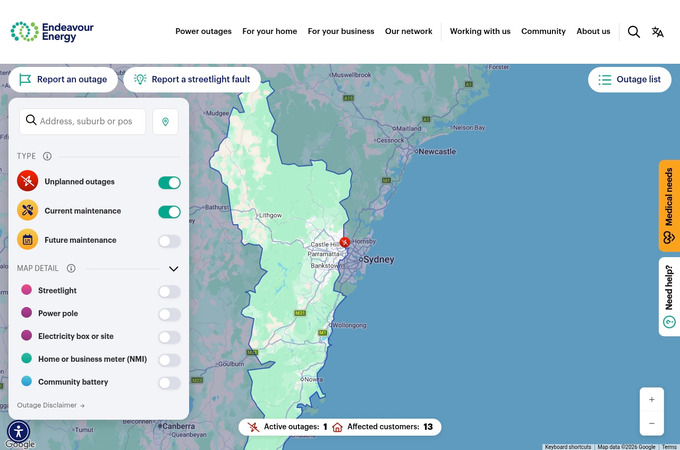Click the Affected customers house icon
The image size is (680, 450).
pos(337,427)
